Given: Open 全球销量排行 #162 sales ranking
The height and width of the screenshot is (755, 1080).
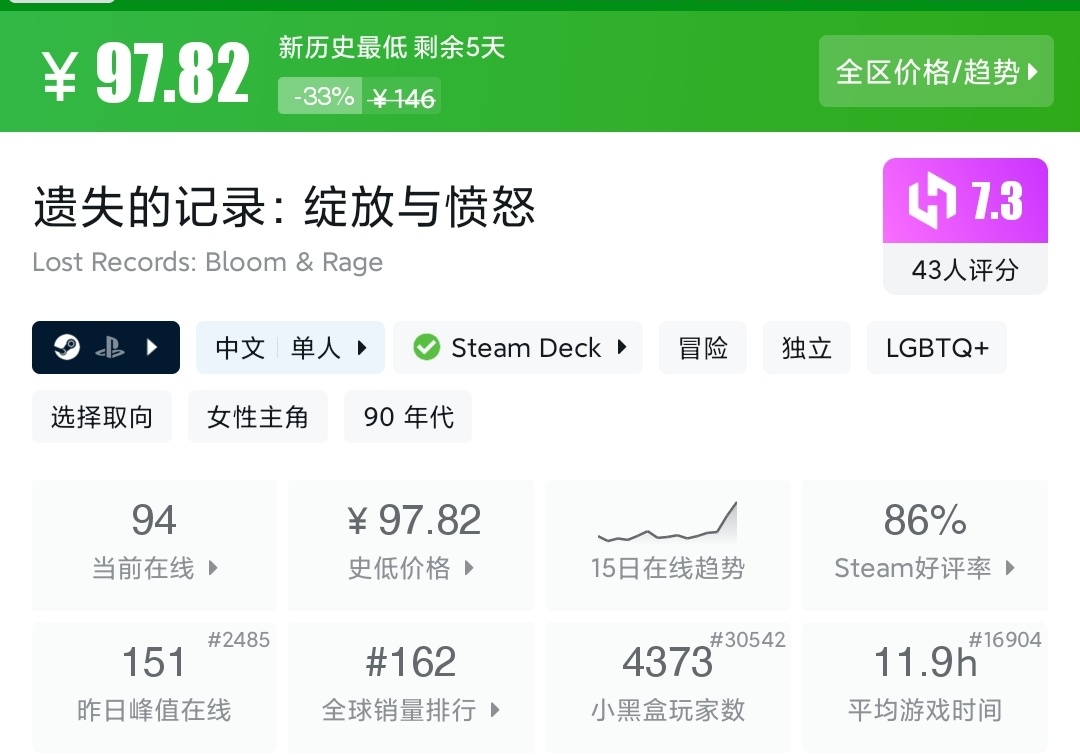Looking at the screenshot, I should click(x=411, y=687).
